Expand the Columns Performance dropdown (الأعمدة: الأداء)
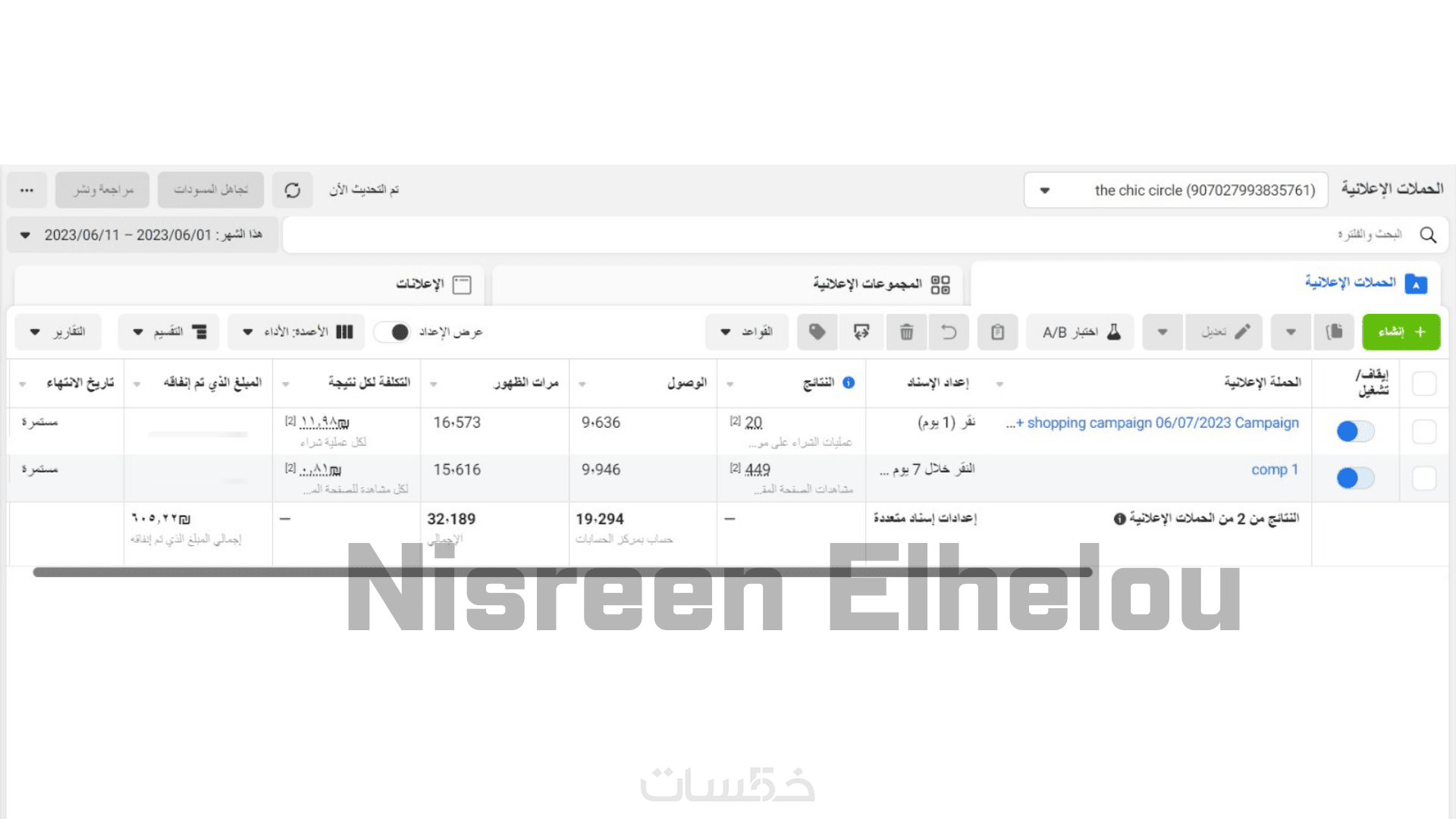 [297, 332]
